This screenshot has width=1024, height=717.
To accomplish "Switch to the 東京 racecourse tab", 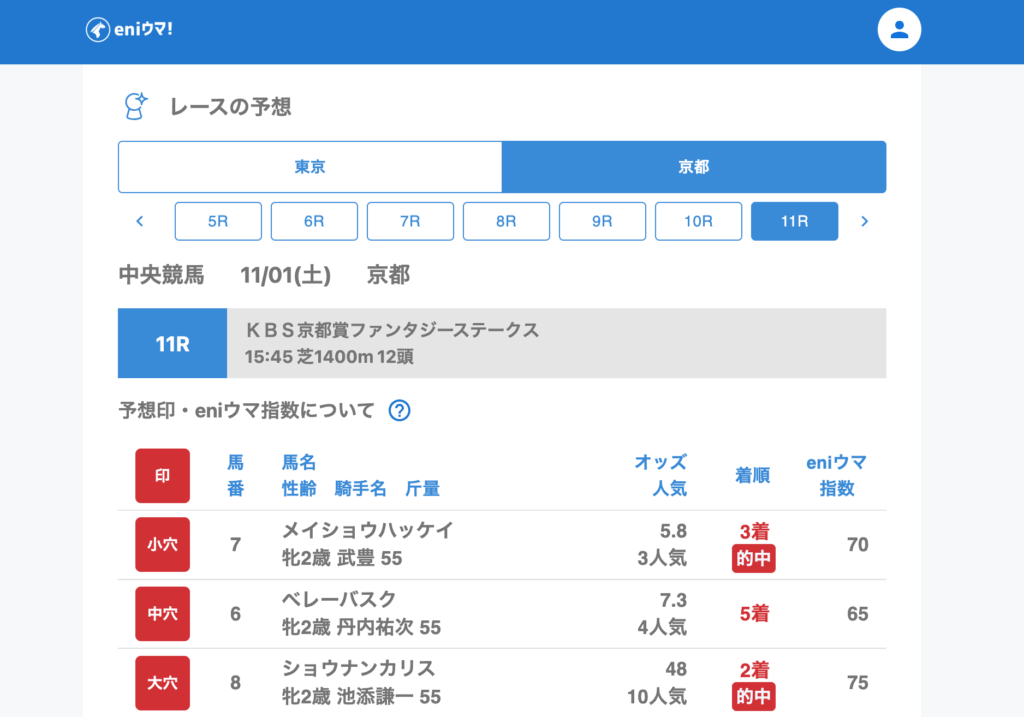I will point(310,167).
